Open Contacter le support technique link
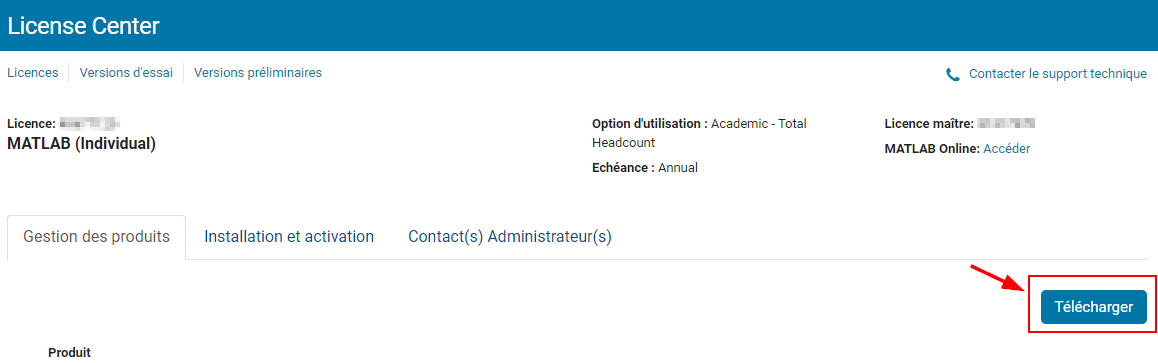The width and height of the screenshot is (1158, 363). coord(1058,74)
